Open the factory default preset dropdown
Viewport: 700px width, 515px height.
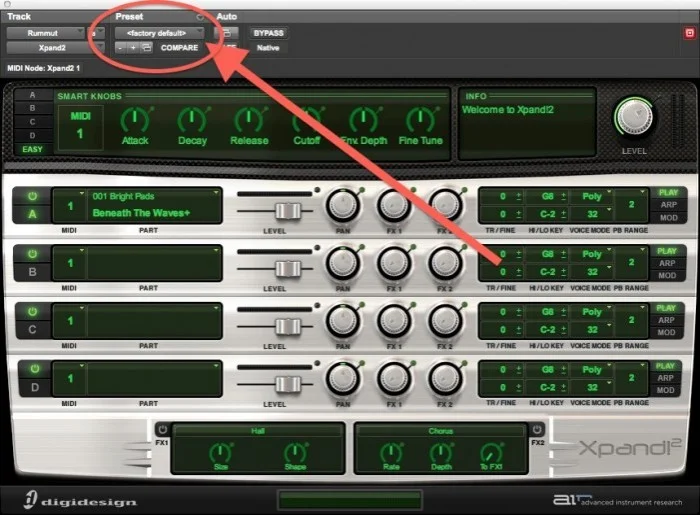[159, 33]
